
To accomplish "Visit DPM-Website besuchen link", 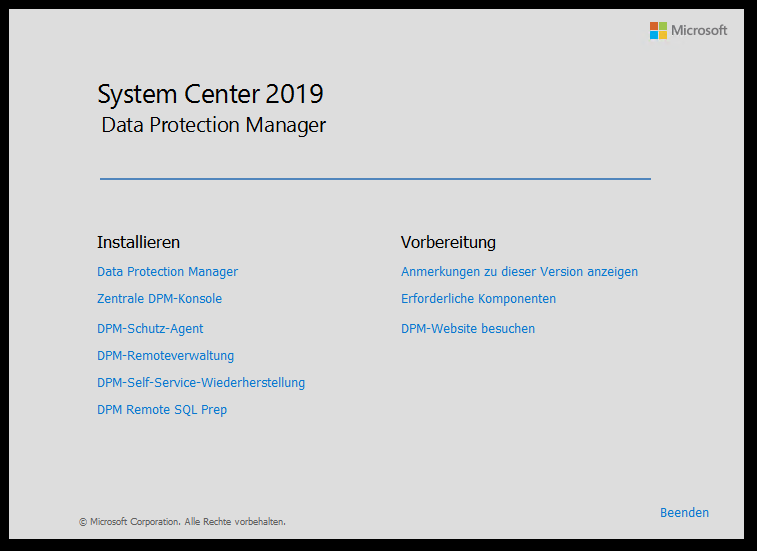I will pos(467,329).
